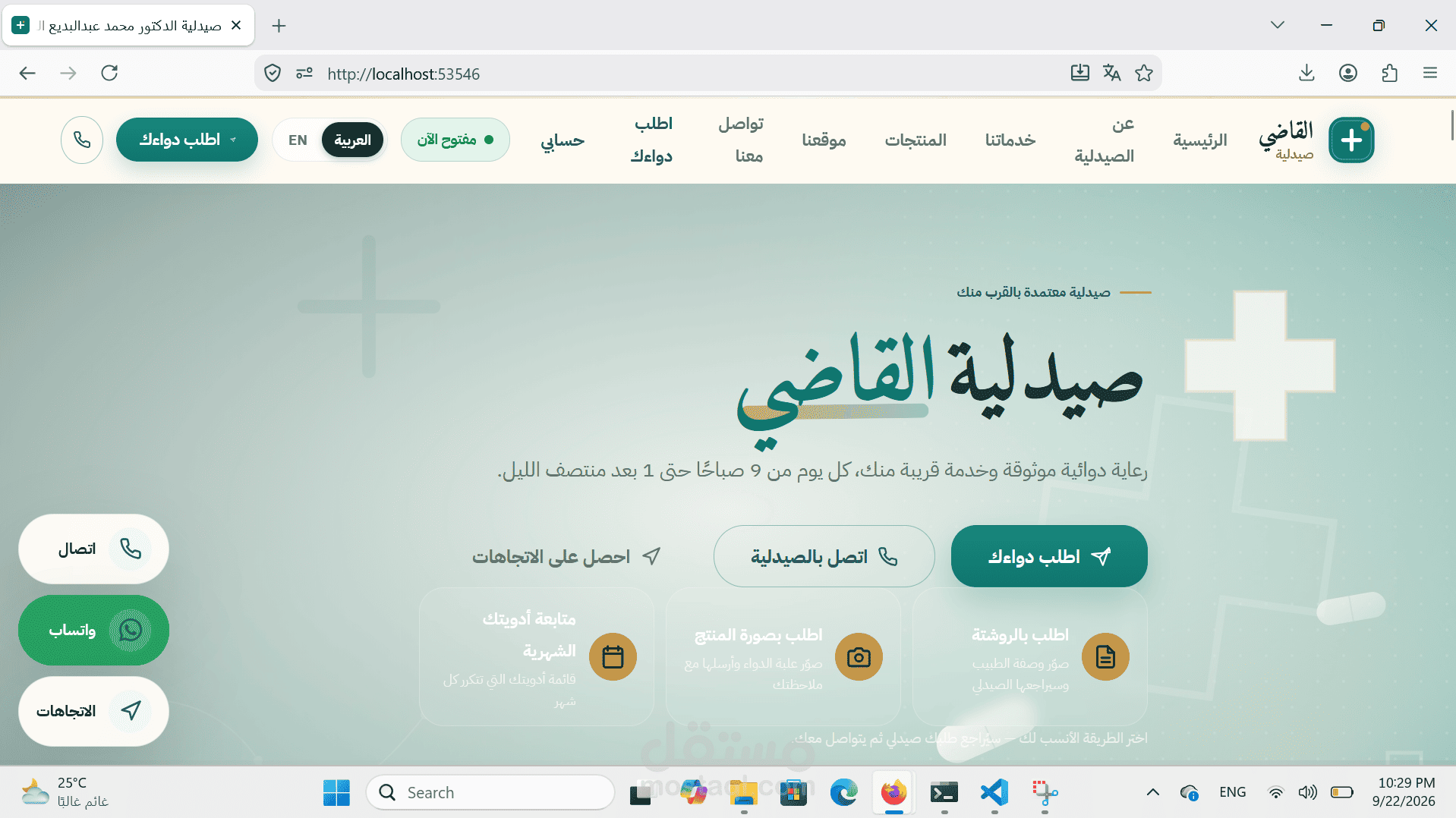Open the المنتجات nav item
The height and width of the screenshot is (818, 1456).
click(916, 140)
